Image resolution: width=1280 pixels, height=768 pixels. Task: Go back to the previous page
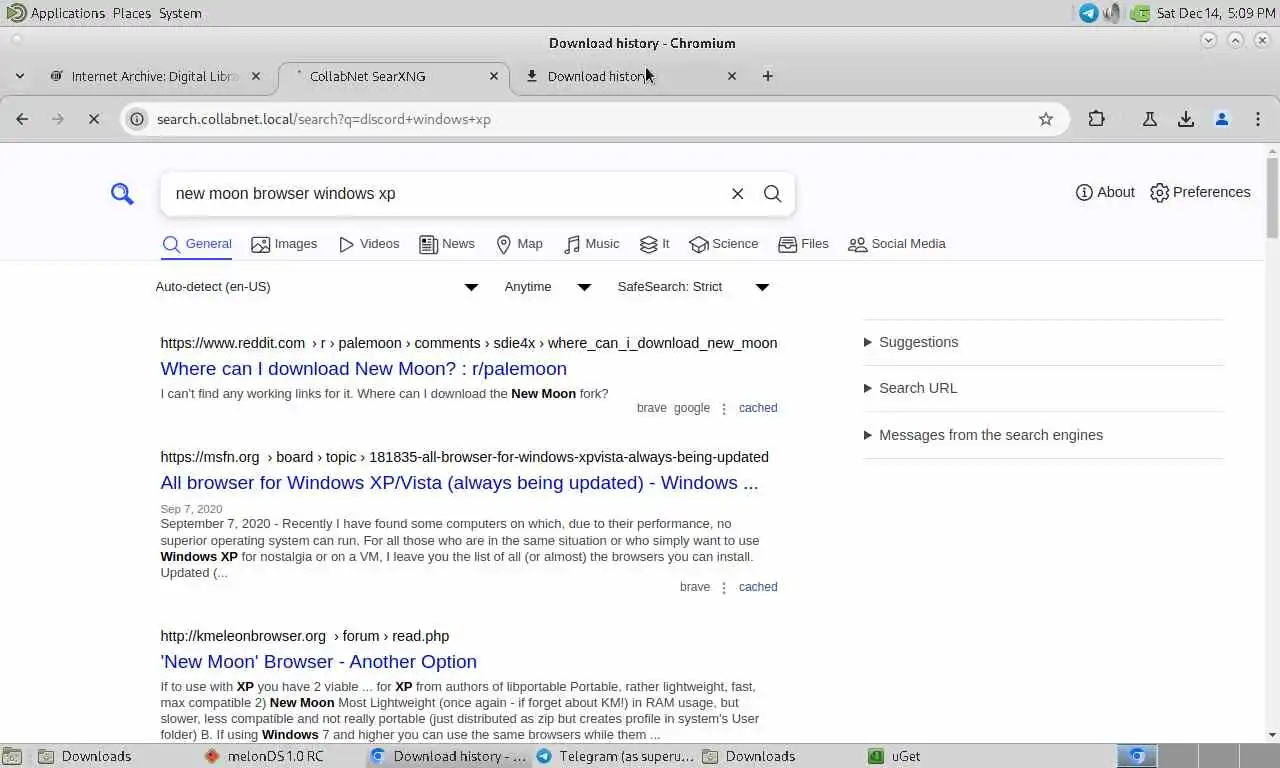coord(22,119)
